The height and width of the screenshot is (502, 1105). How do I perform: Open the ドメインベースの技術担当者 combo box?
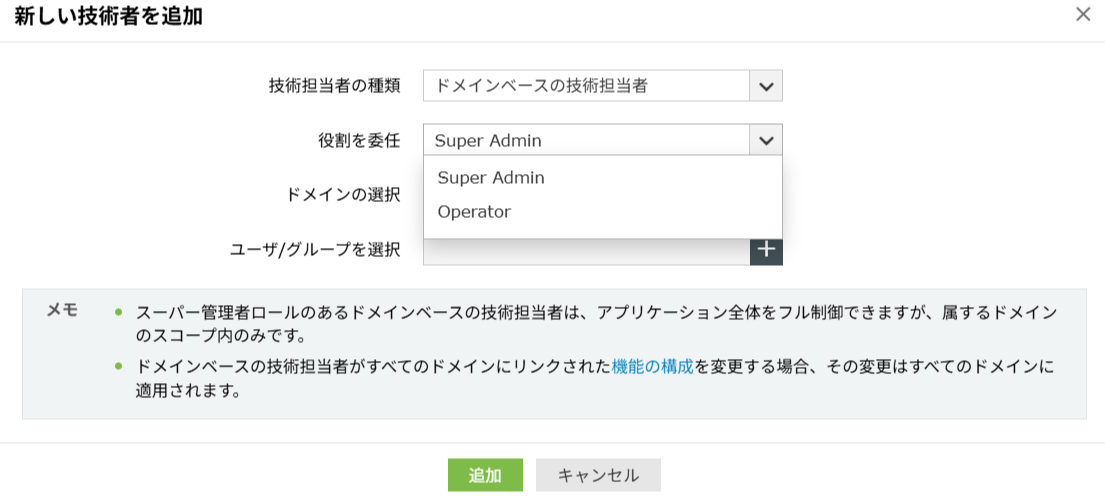(x=587, y=86)
